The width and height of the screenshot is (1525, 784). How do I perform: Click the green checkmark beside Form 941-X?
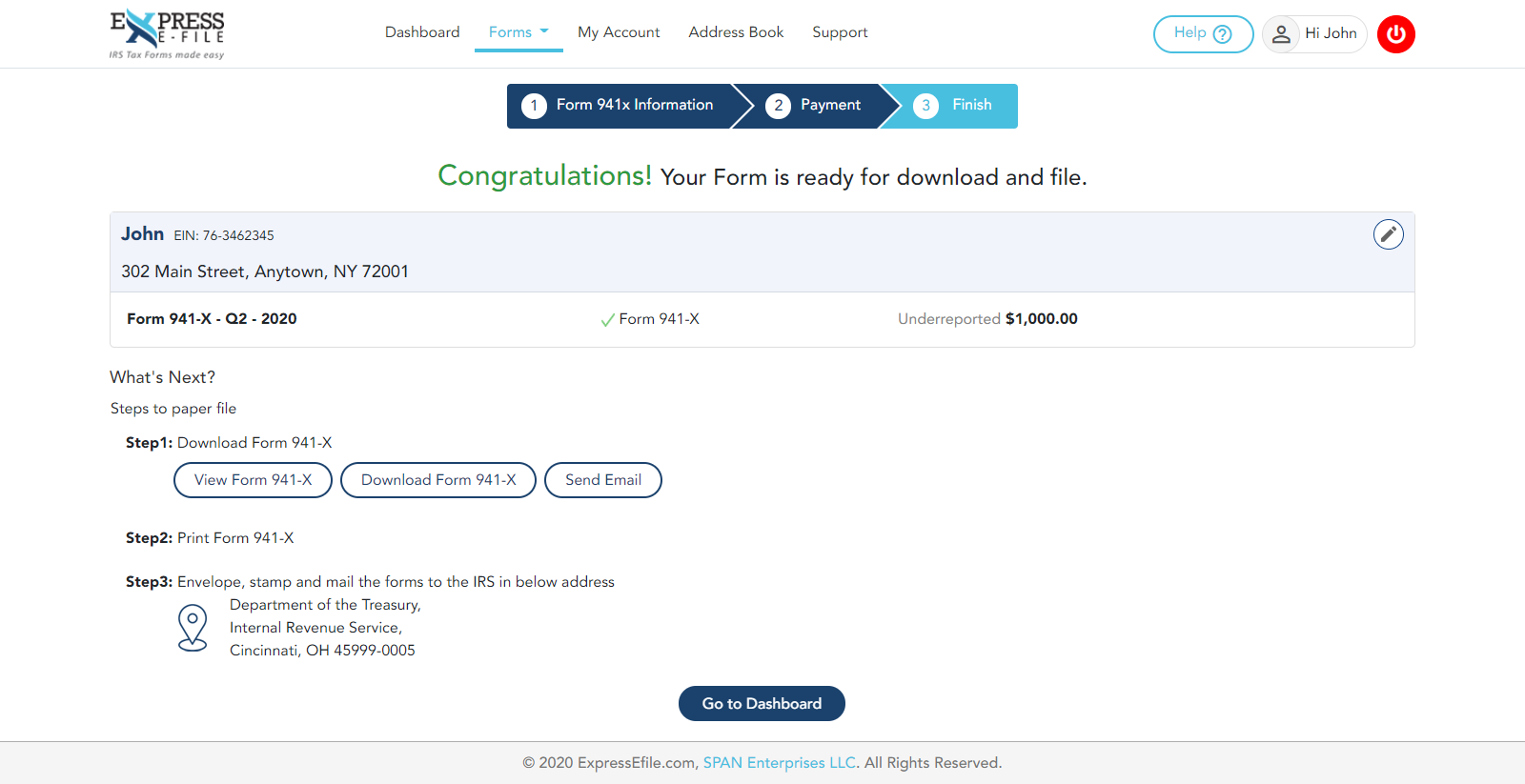tap(607, 320)
